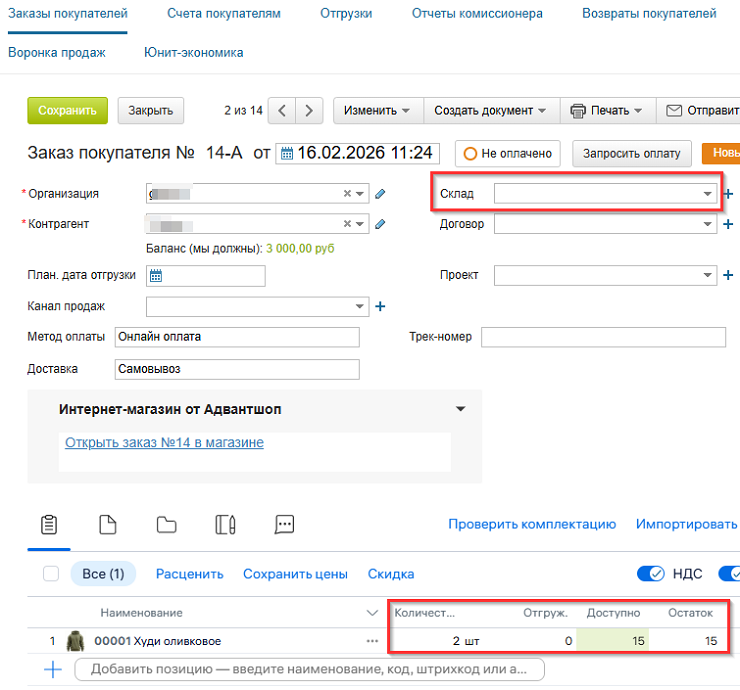Click the Импортировать link
This screenshot has width=740, height=690.
coord(686,524)
